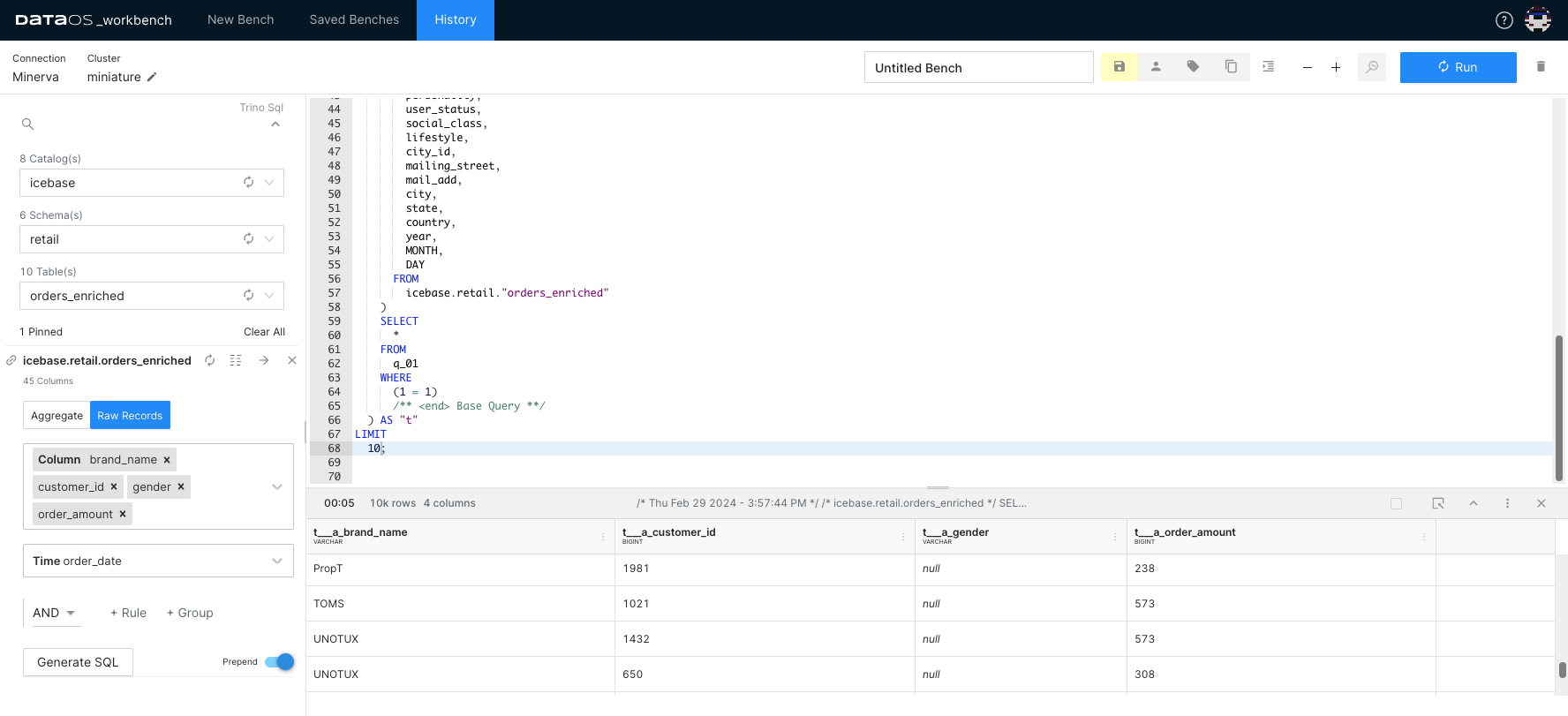Open the retail schema dropdown

pyautogui.click(x=269, y=239)
